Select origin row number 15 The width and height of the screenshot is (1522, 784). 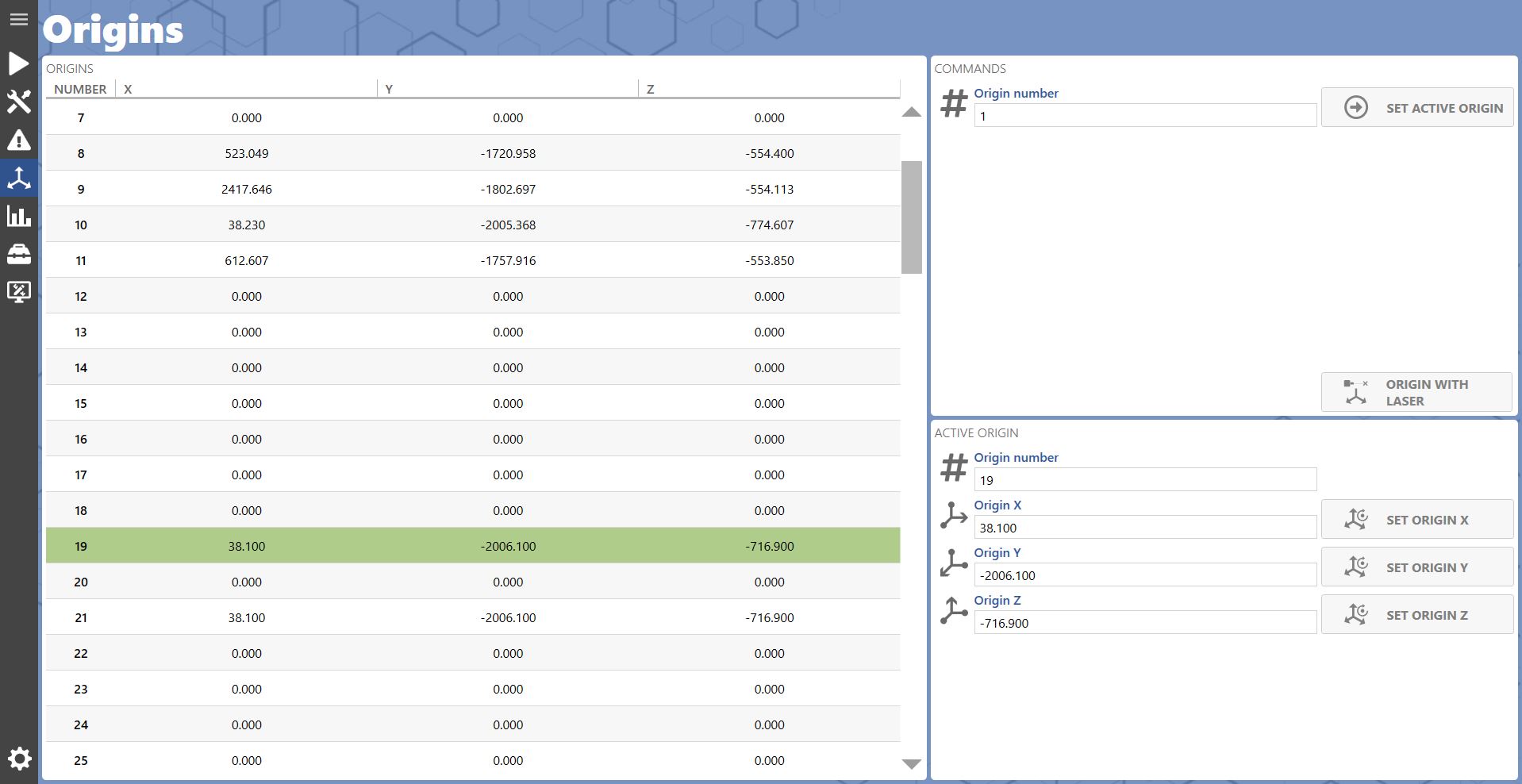pyautogui.click(x=473, y=403)
